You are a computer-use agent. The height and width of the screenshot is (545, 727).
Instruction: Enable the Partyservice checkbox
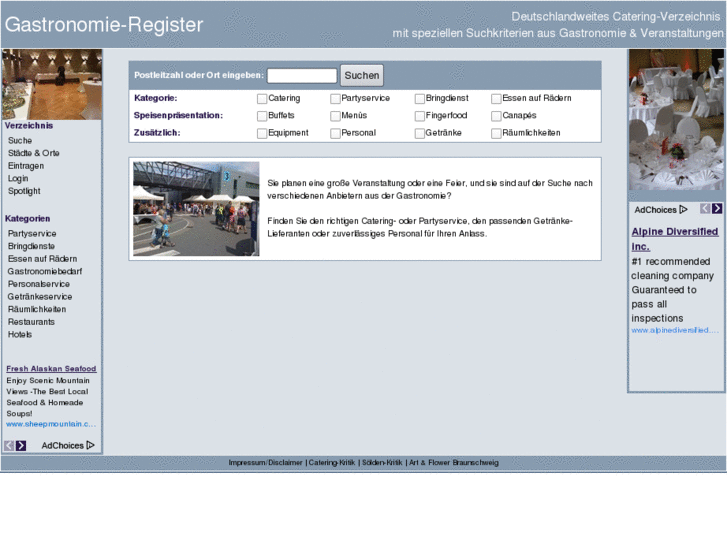pos(335,98)
